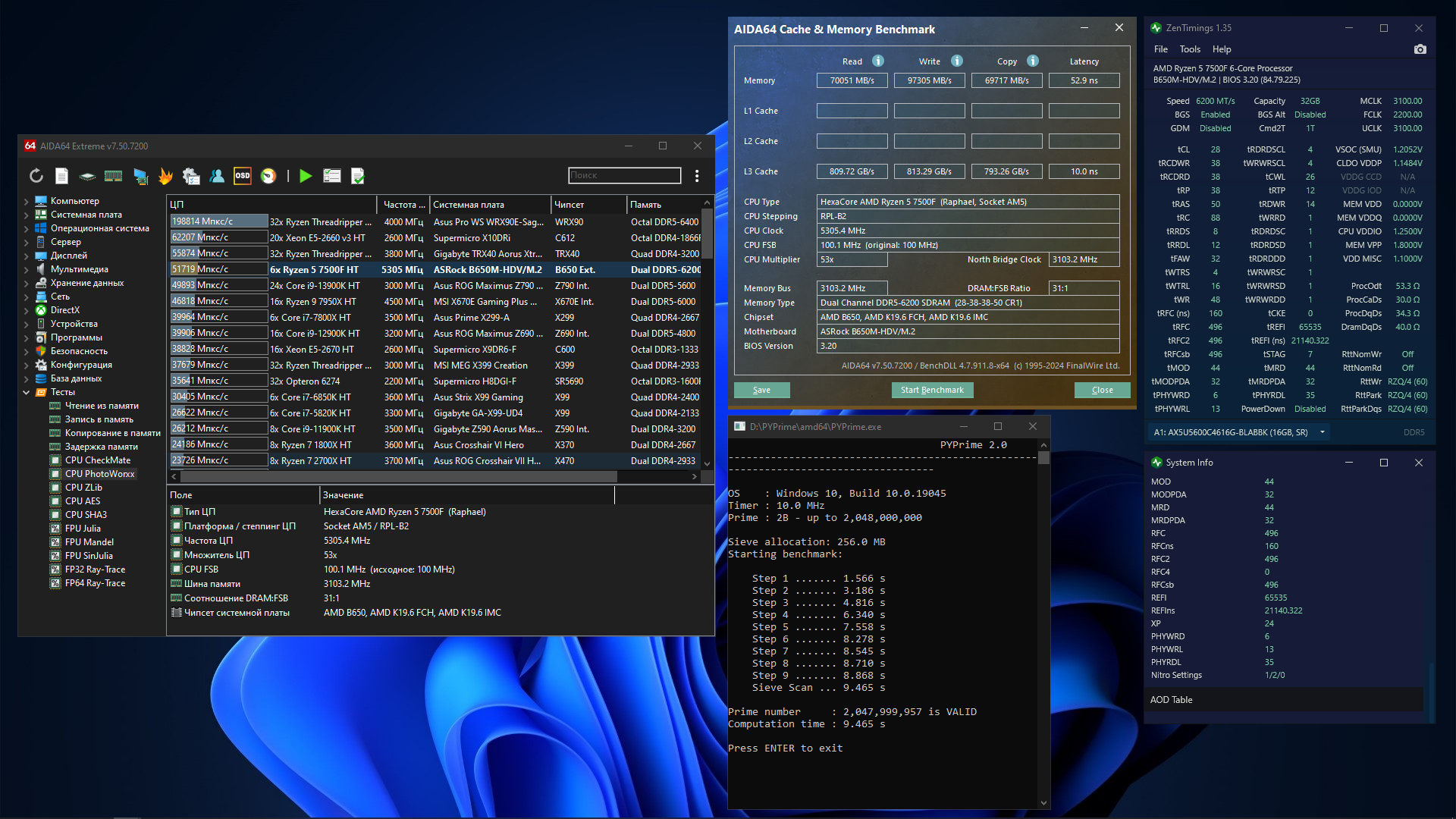Click the horizontal scrollbar under CPU list
Viewport: 1456px width, 819px height.
(398, 476)
